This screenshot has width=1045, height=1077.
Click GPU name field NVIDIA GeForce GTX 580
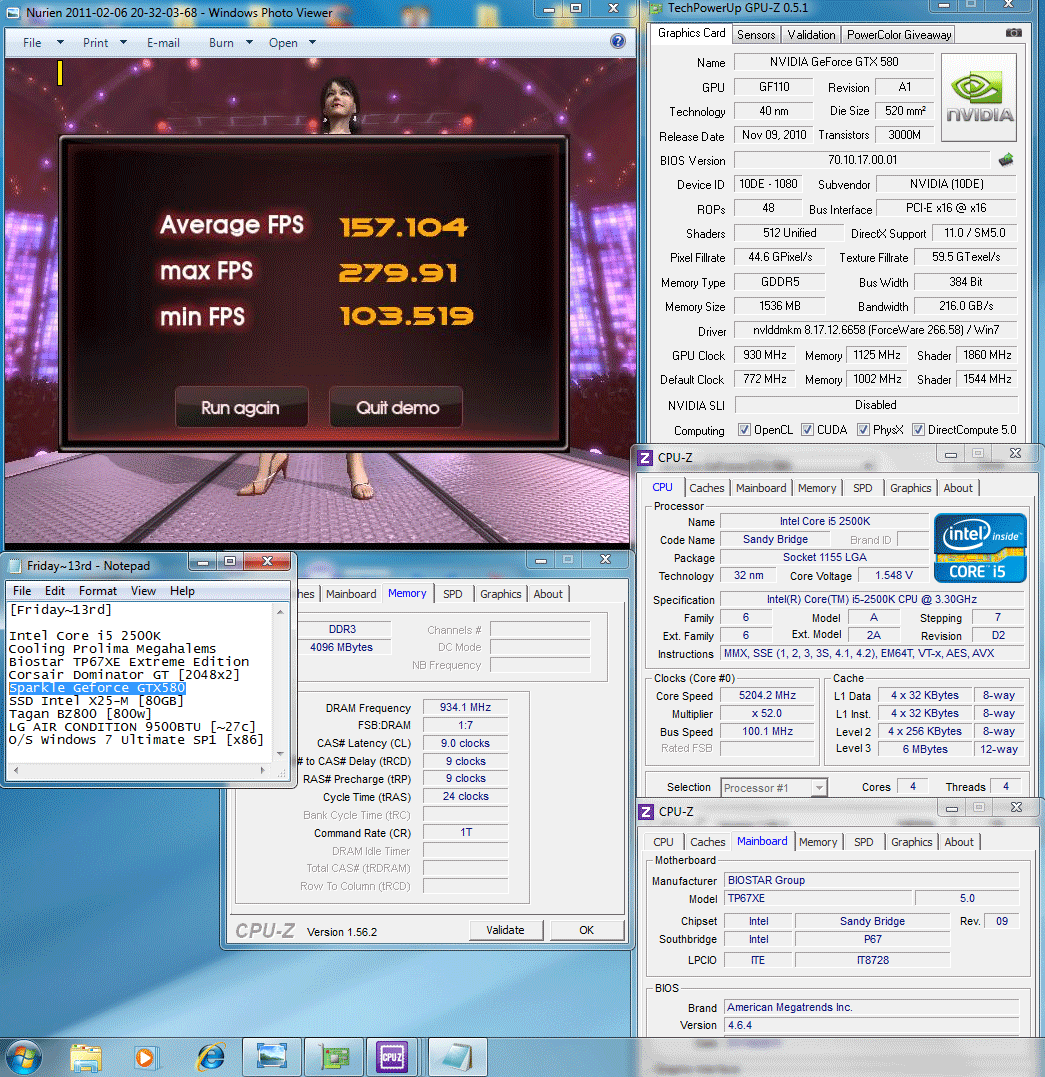833,62
